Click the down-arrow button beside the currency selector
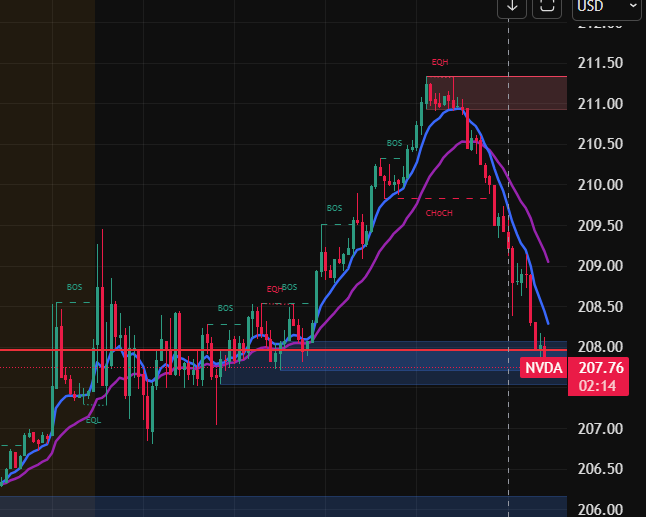646x517 pixels. pyautogui.click(x=512, y=7)
